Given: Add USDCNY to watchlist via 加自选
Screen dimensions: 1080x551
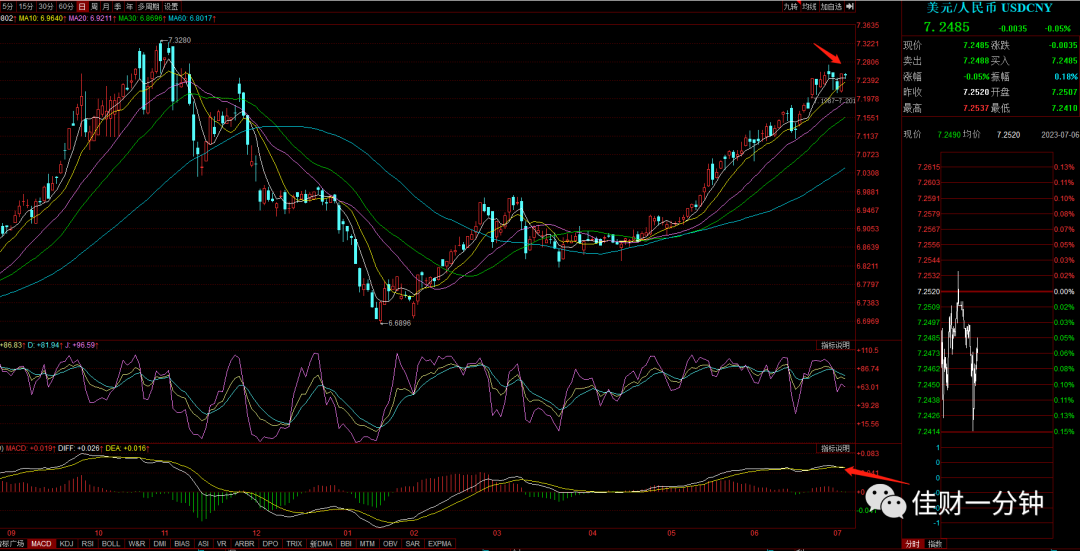Looking at the screenshot, I should (831, 6).
